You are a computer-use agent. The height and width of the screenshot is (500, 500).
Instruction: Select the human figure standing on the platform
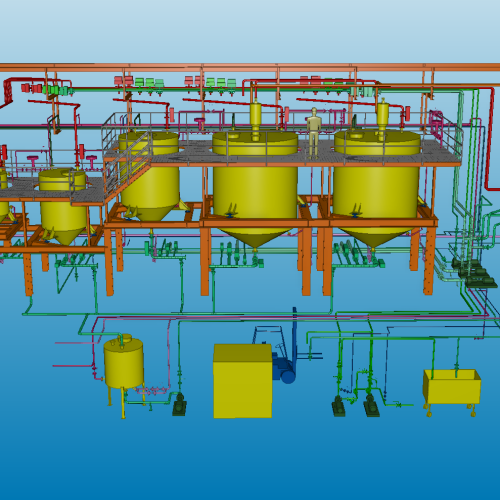(314, 133)
